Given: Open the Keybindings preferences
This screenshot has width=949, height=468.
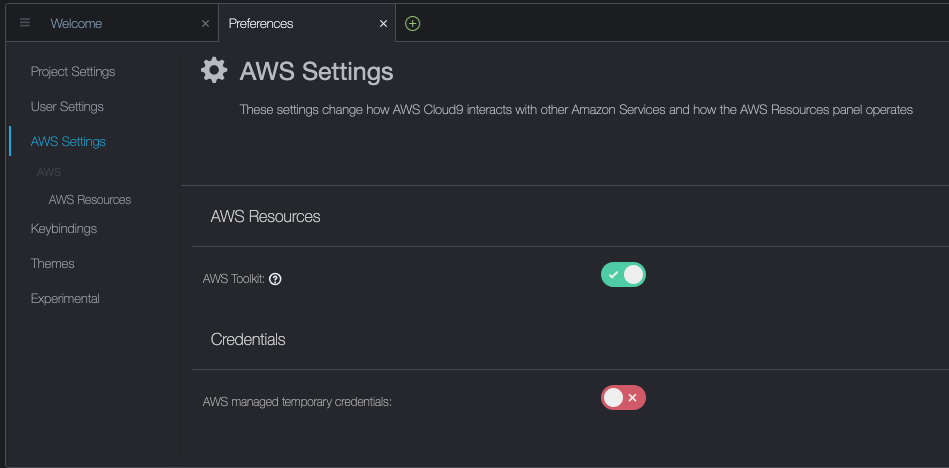Looking at the screenshot, I should 64,229.
